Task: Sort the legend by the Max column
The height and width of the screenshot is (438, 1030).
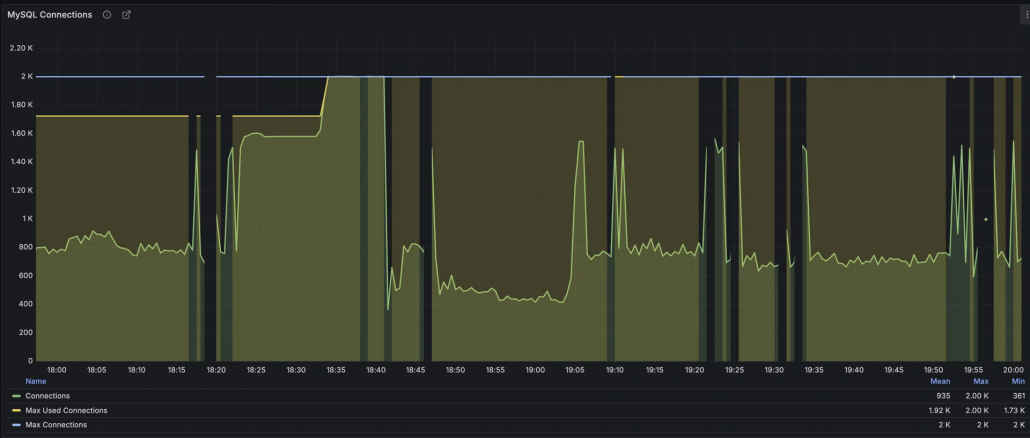Action: 981,381
